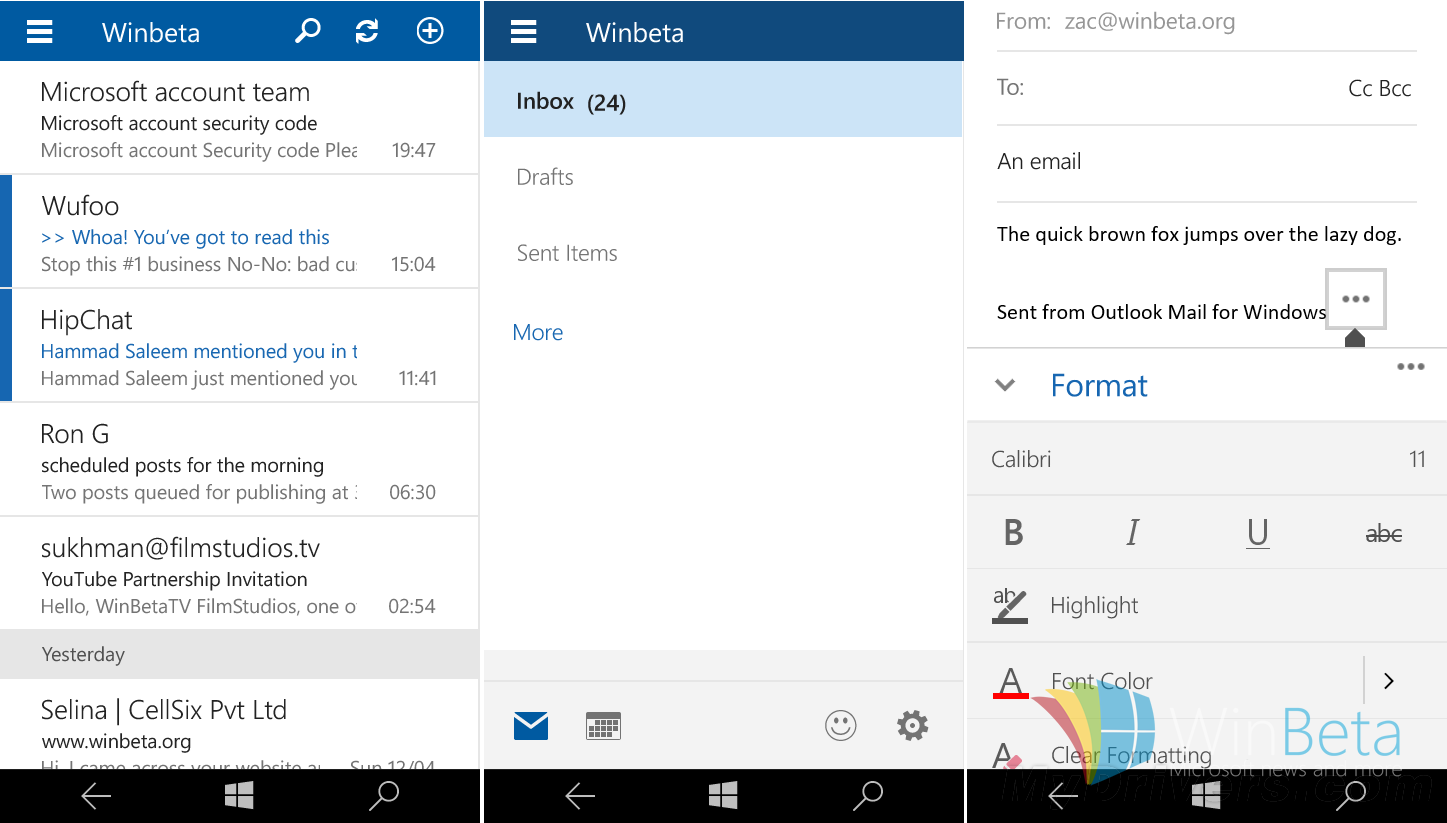Click Cc Bcc to add recipients
Viewport: 1447px width, 823px height.
click(x=1379, y=87)
